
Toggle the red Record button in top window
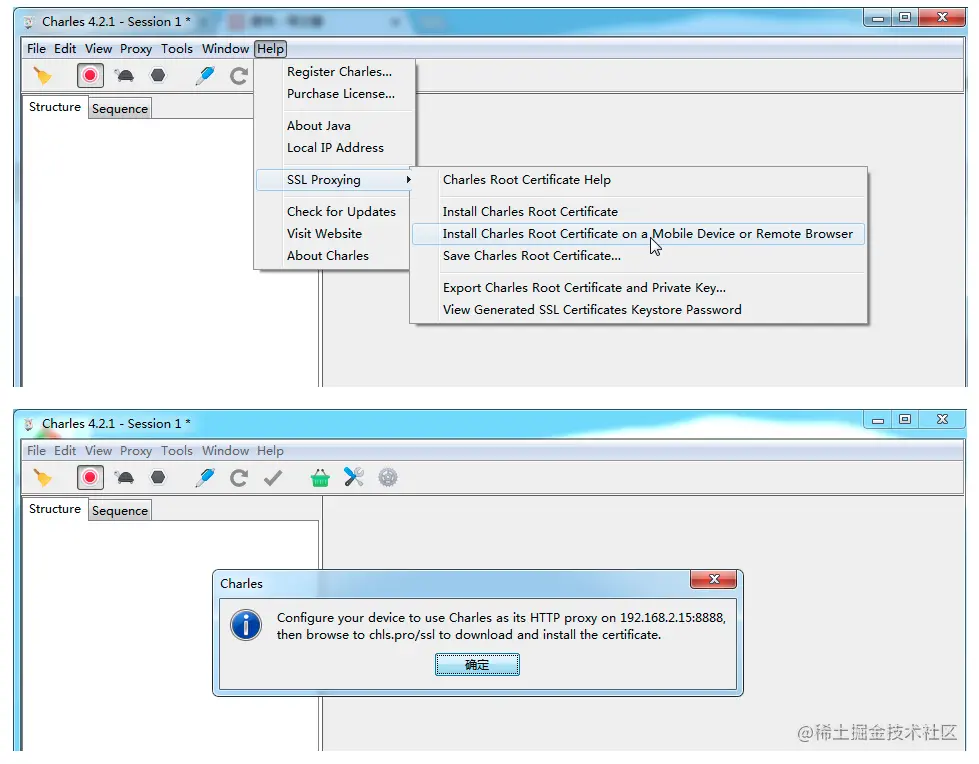90,76
